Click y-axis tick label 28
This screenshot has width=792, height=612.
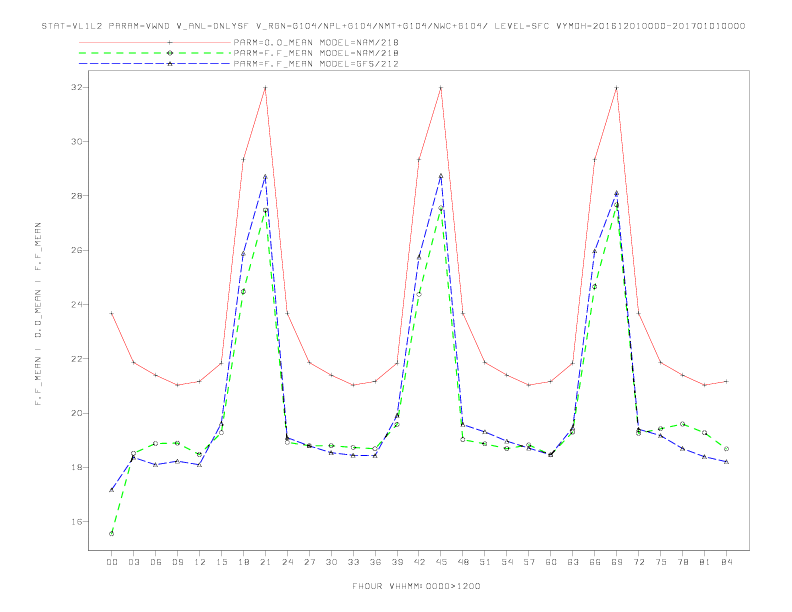coord(76,196)
